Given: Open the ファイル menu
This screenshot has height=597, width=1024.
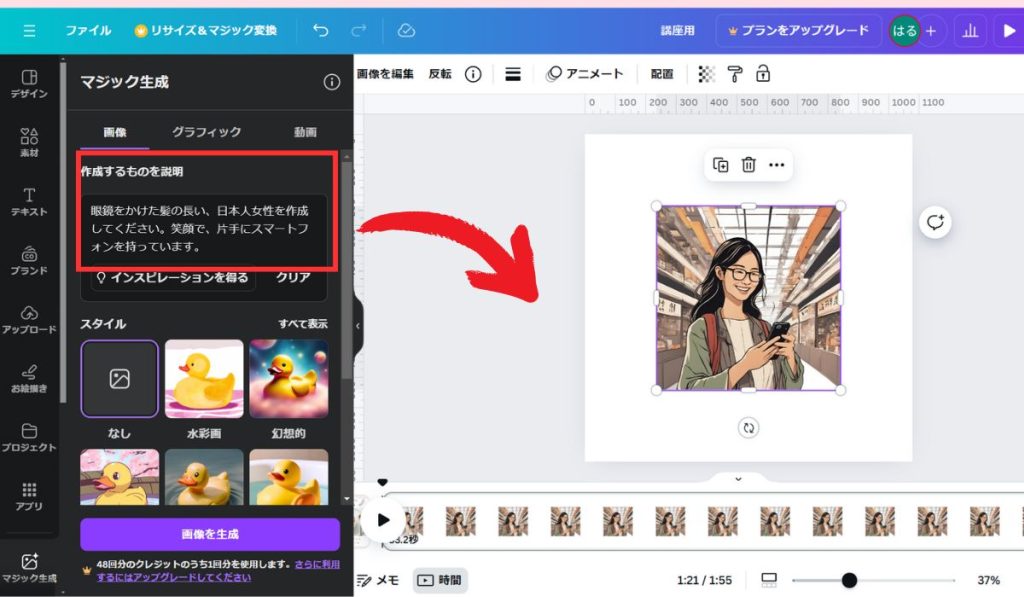Looking at the screenshot, I should tap(88, 31).
